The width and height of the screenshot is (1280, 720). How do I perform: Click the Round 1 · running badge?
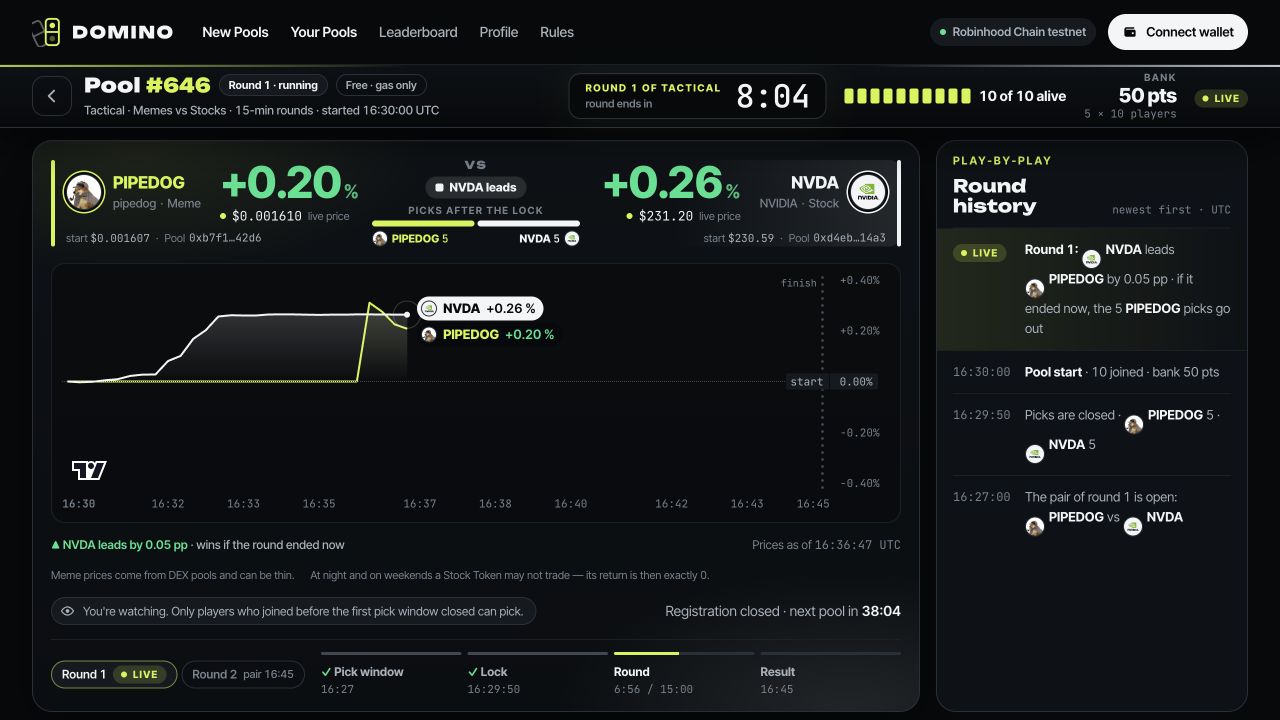click(273, 86)
